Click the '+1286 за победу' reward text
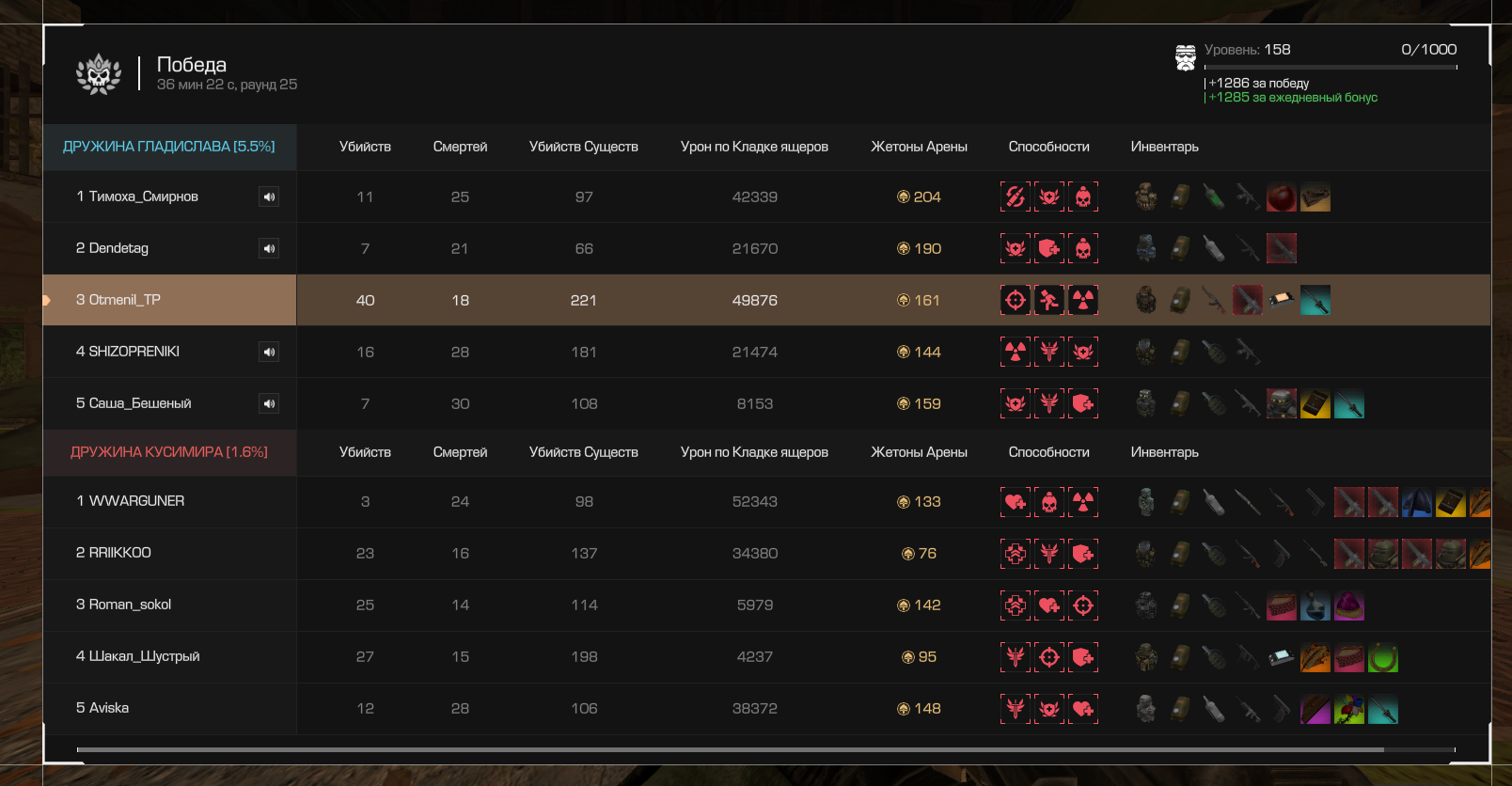 [x=1259, y=83]
